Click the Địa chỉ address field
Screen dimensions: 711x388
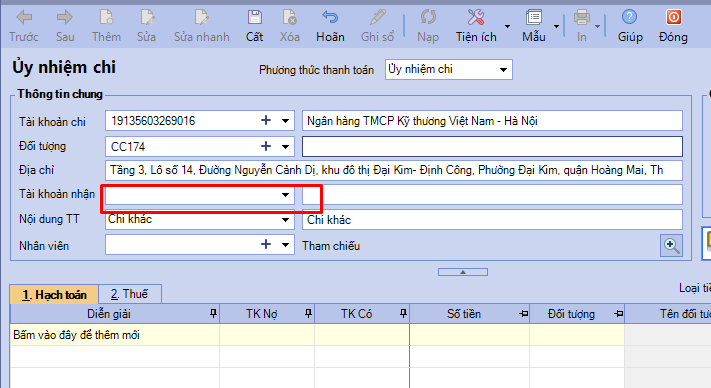pos(394,170)
